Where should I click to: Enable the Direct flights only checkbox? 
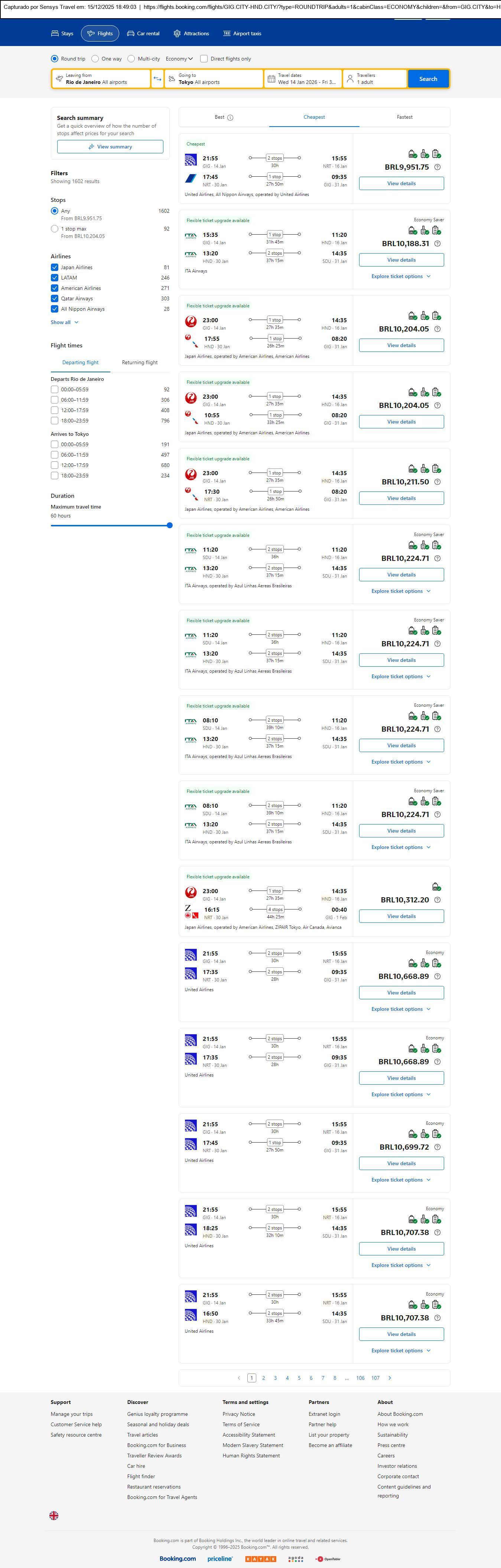[204, 59]
